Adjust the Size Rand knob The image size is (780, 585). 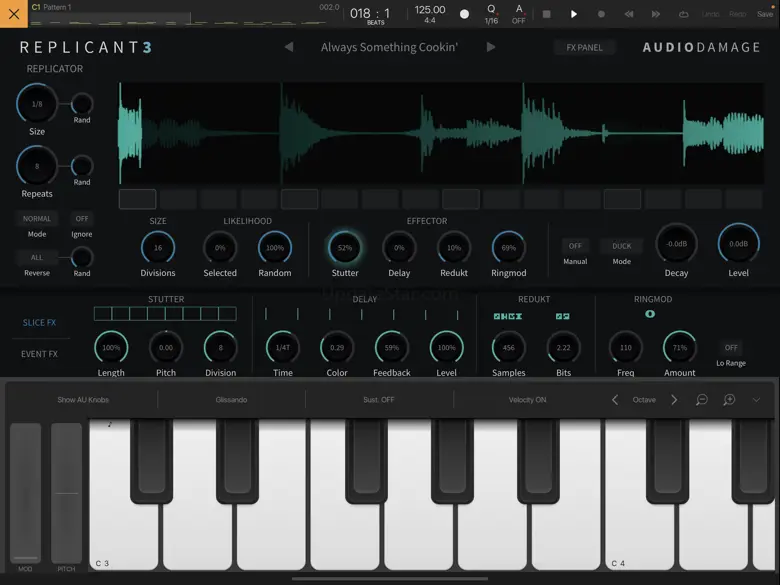82,104
